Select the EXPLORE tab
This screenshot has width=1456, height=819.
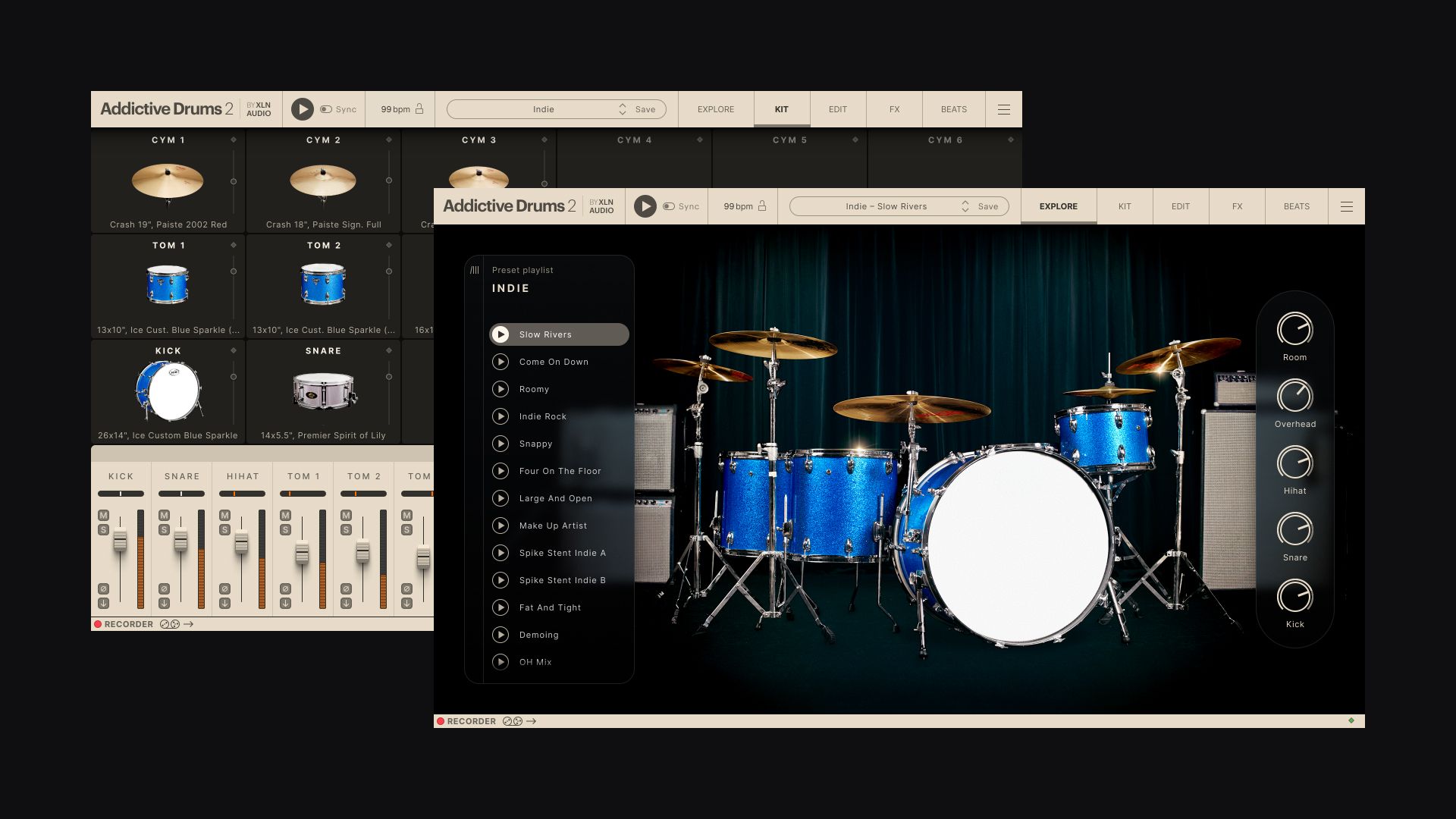[x=1058, y=206]
